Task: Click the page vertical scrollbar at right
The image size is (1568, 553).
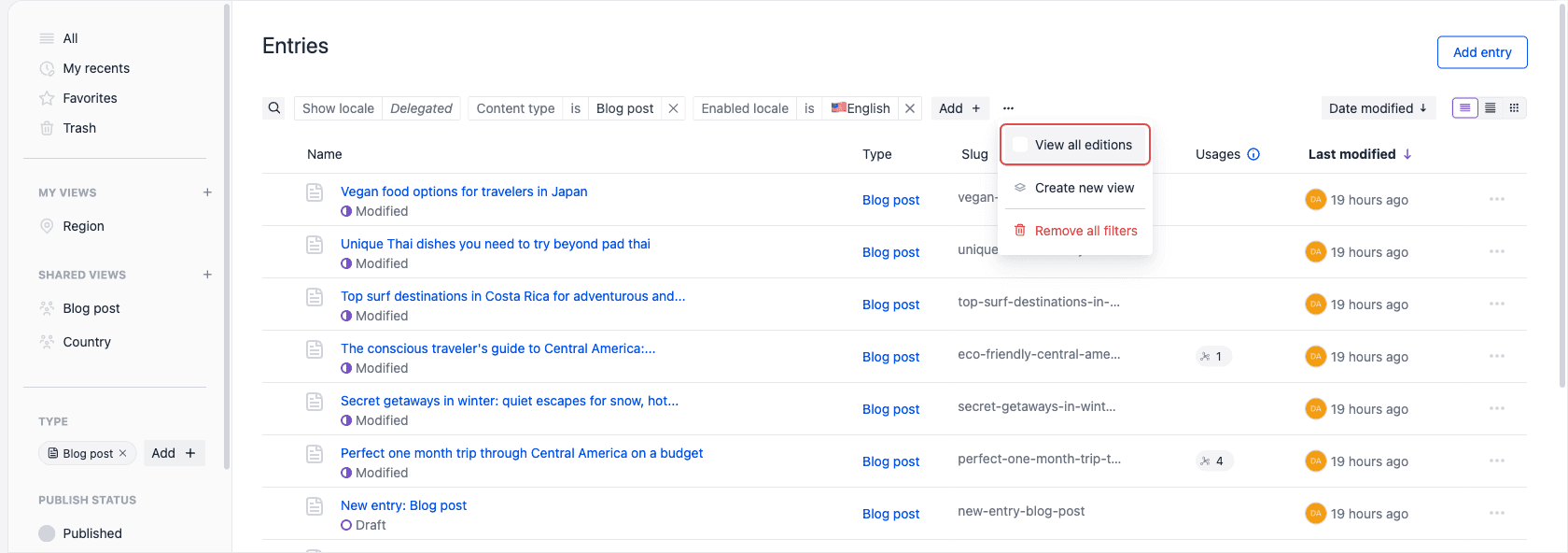Action: 1562,196
